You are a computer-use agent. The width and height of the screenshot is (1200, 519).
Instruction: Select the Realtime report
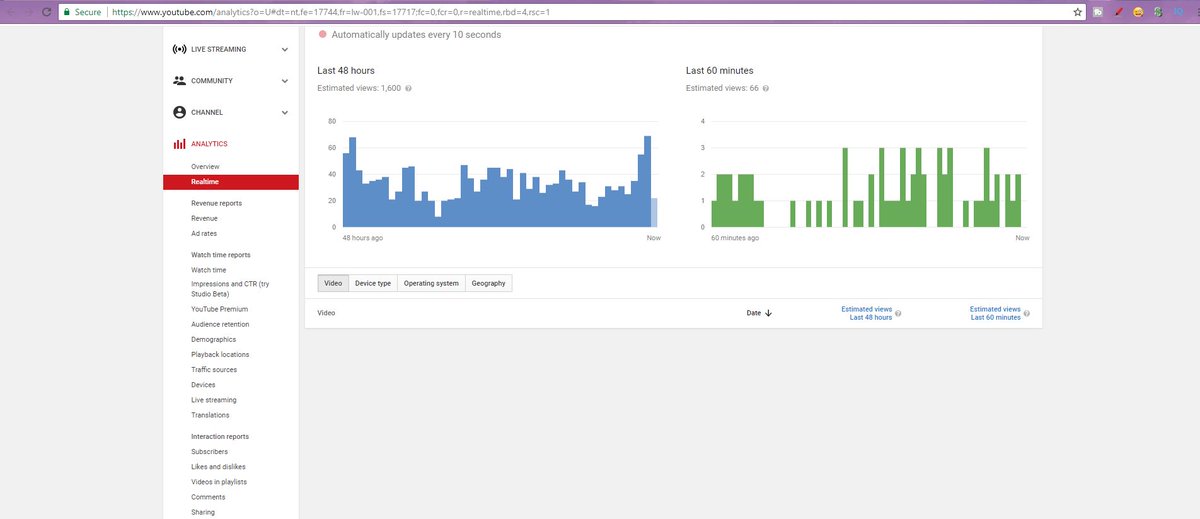(231, 182)
